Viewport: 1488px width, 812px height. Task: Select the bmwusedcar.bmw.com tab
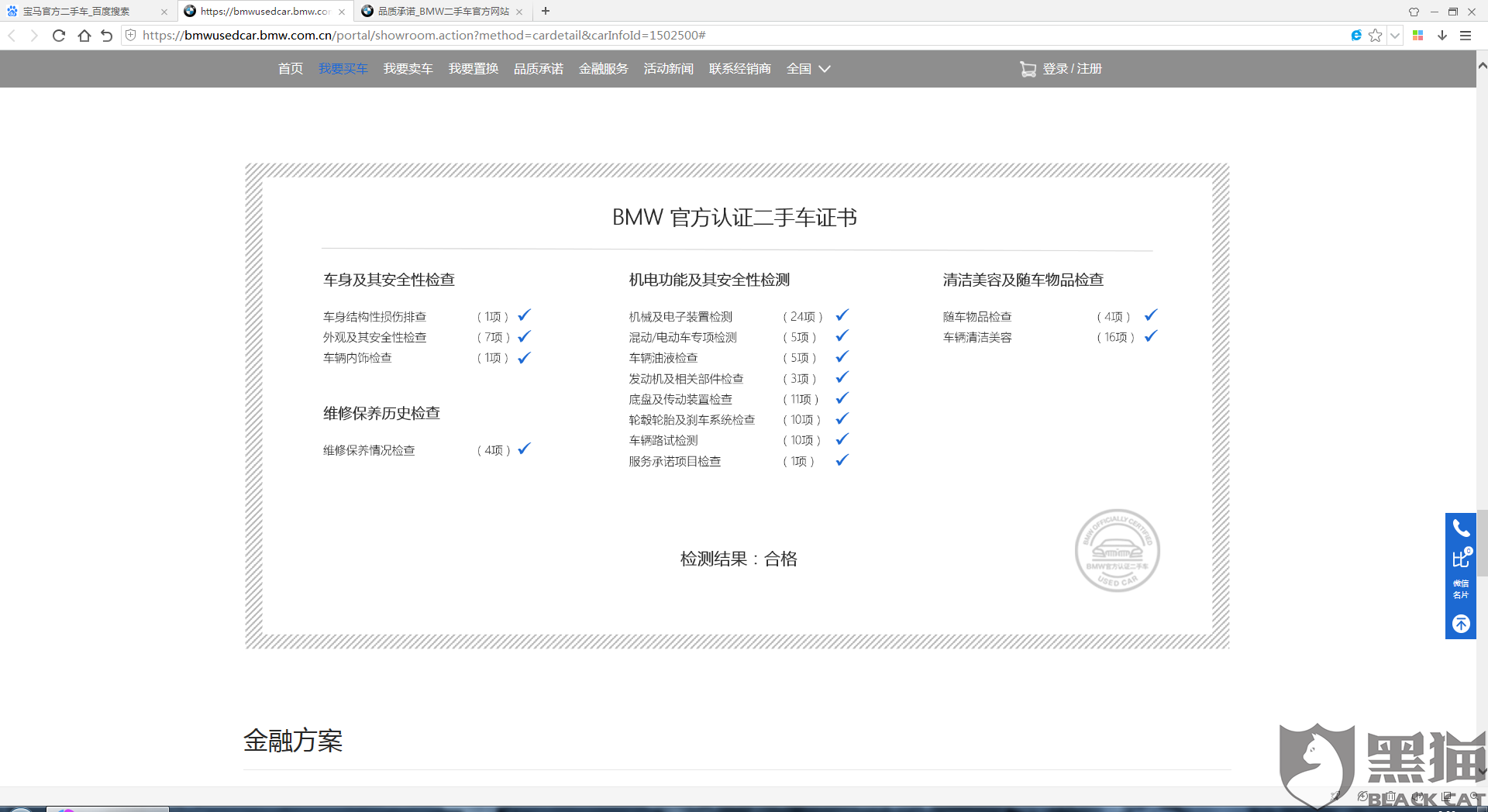(x=265, y=12)
